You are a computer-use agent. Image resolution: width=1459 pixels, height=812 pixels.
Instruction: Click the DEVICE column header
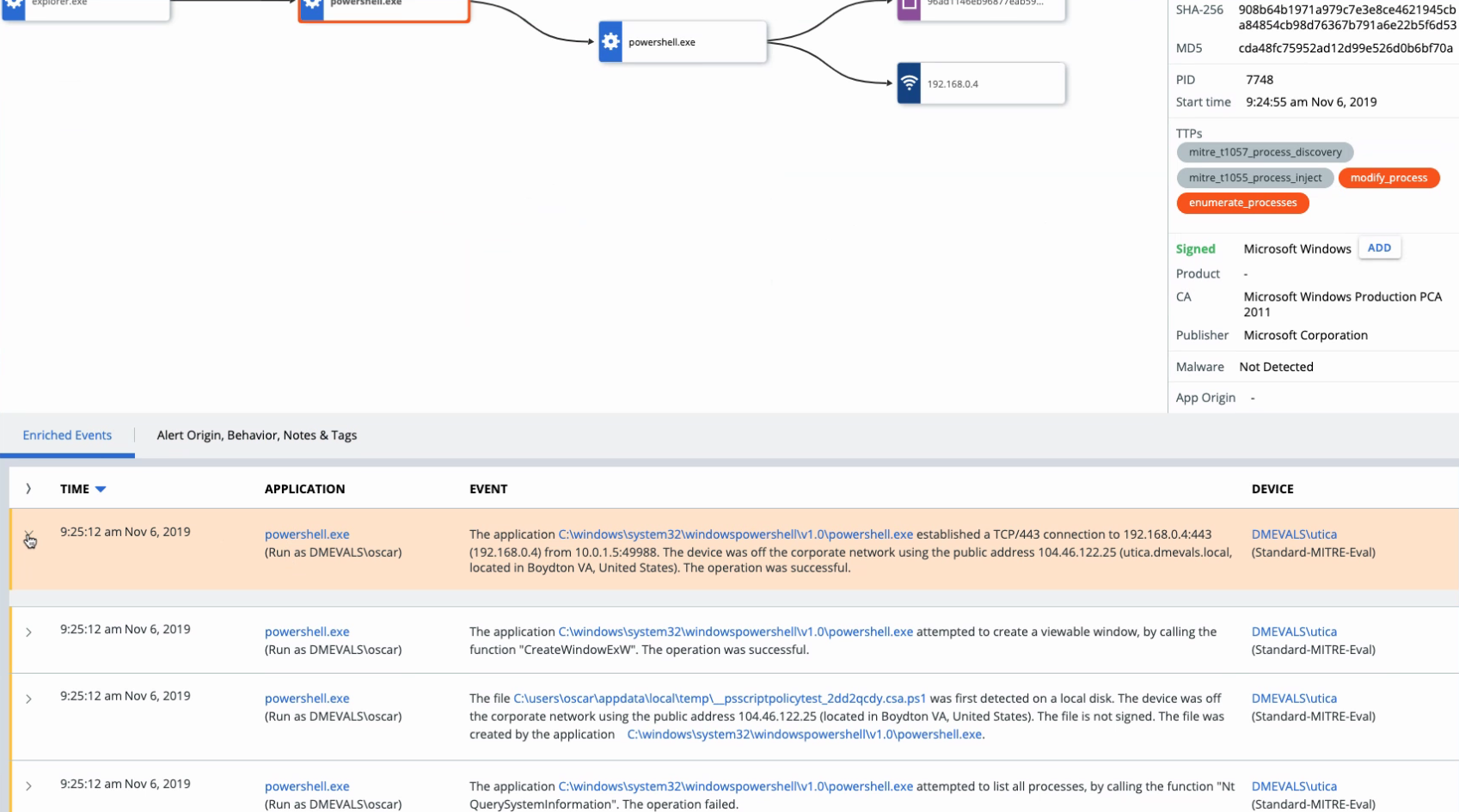click(x=1272, y=489)
